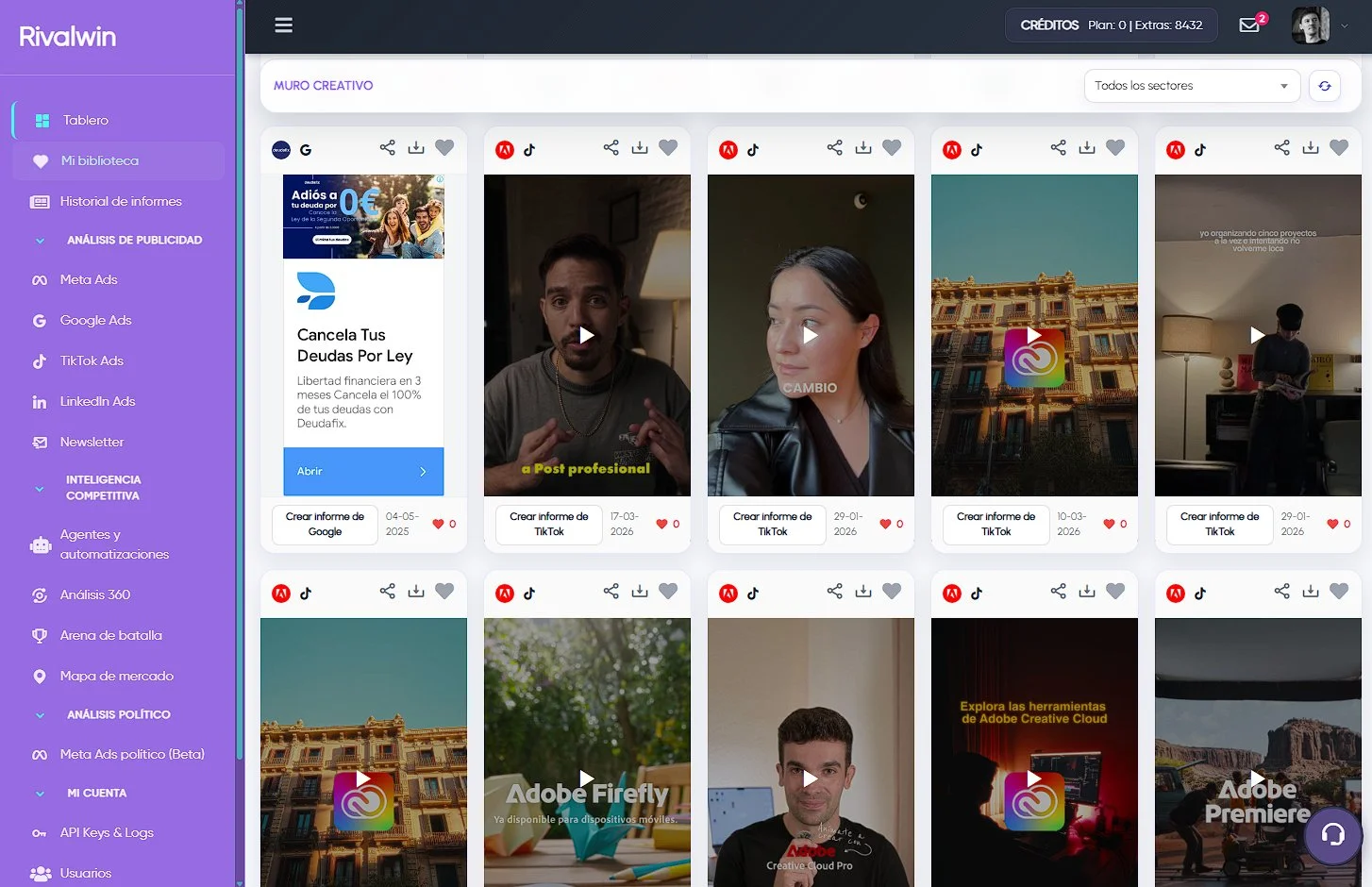Viewport: 1372px width, 887px height.
Task: Share the Post profesional TikTok card
Action: (611, 147)
